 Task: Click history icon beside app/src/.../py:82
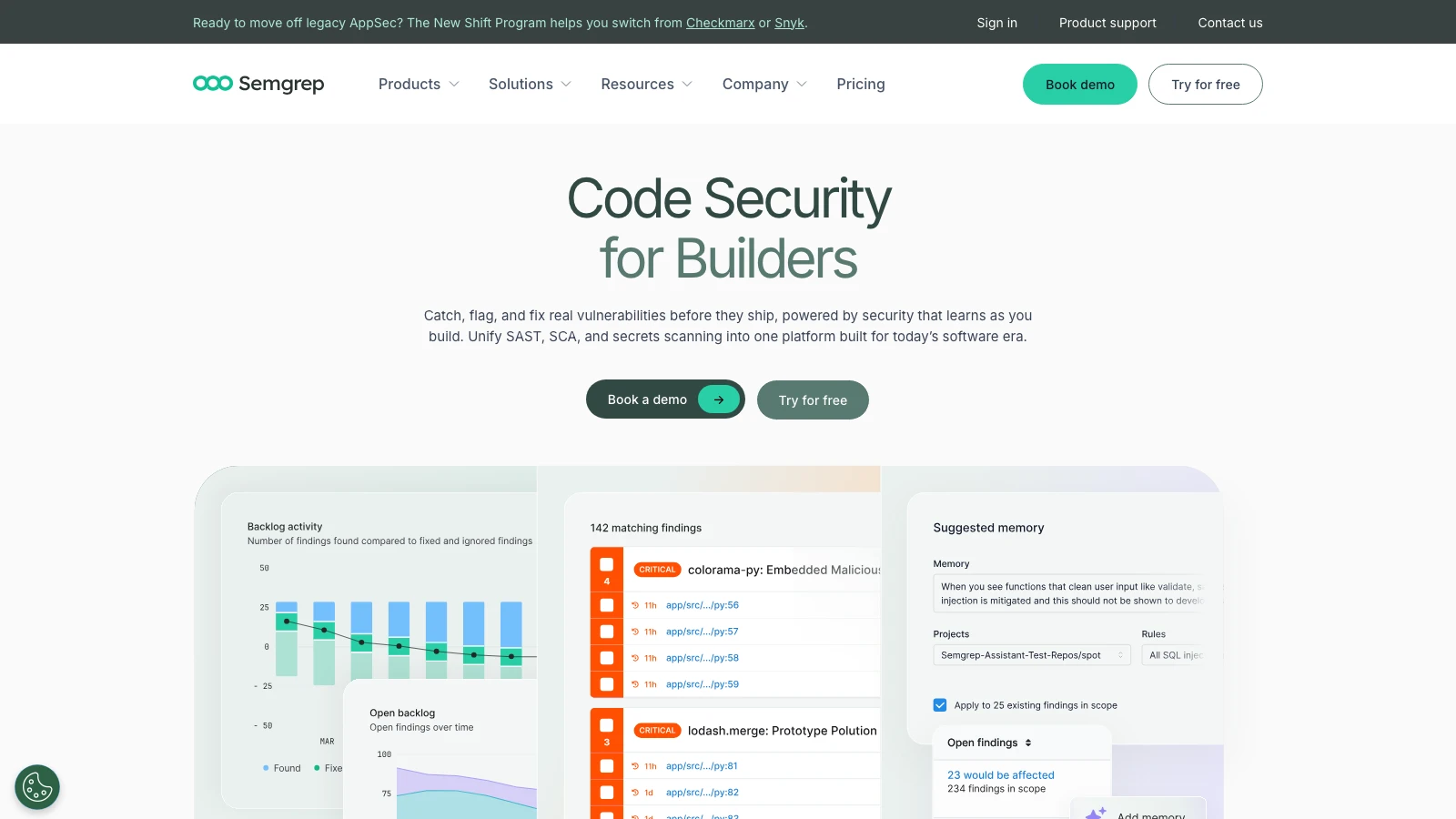(x=635, y=793)
